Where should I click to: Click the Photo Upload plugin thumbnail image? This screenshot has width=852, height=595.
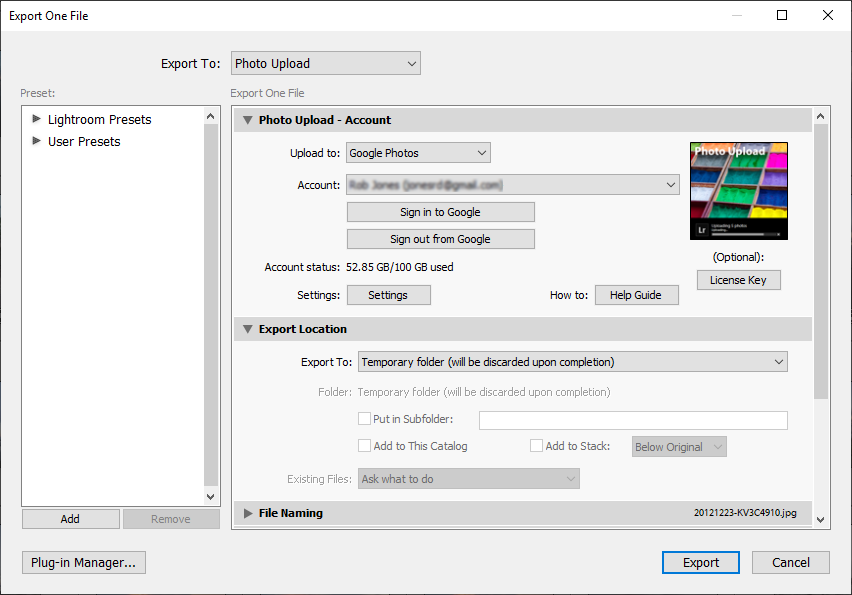point(738,190)
